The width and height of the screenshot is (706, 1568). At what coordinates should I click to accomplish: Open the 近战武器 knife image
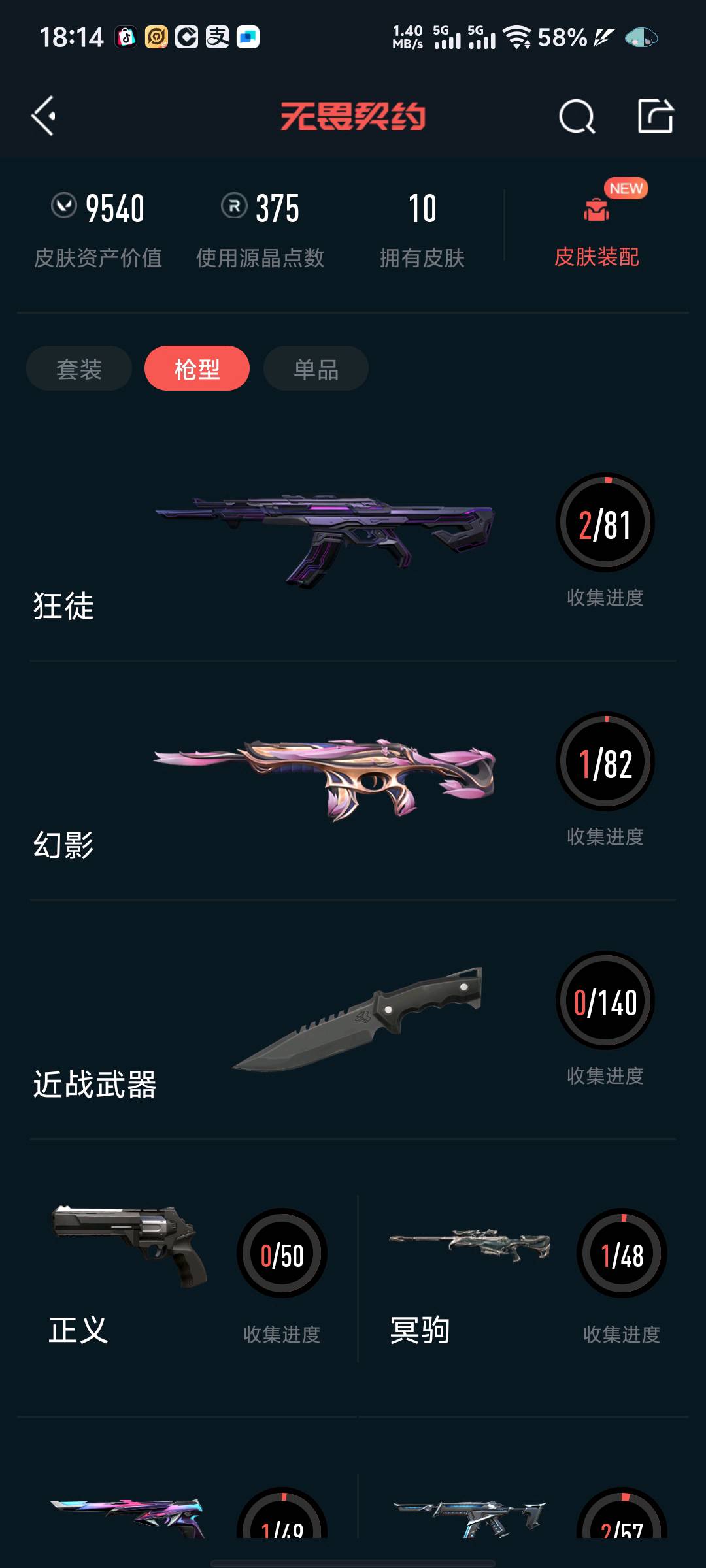click(x=357, y=1019)
